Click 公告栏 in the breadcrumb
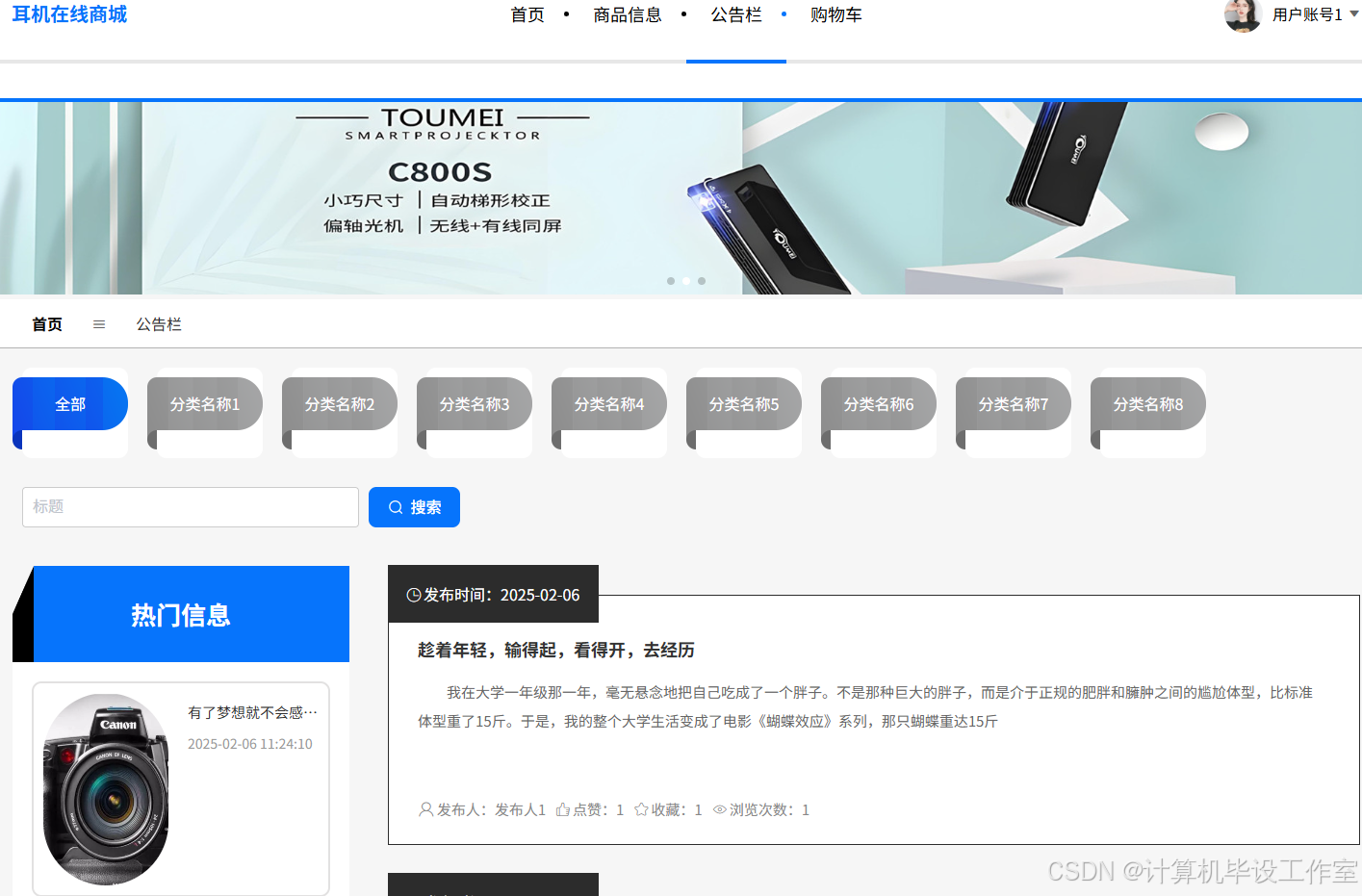The height and width of the screenshot is (896, 1362). tap(159, 324)
